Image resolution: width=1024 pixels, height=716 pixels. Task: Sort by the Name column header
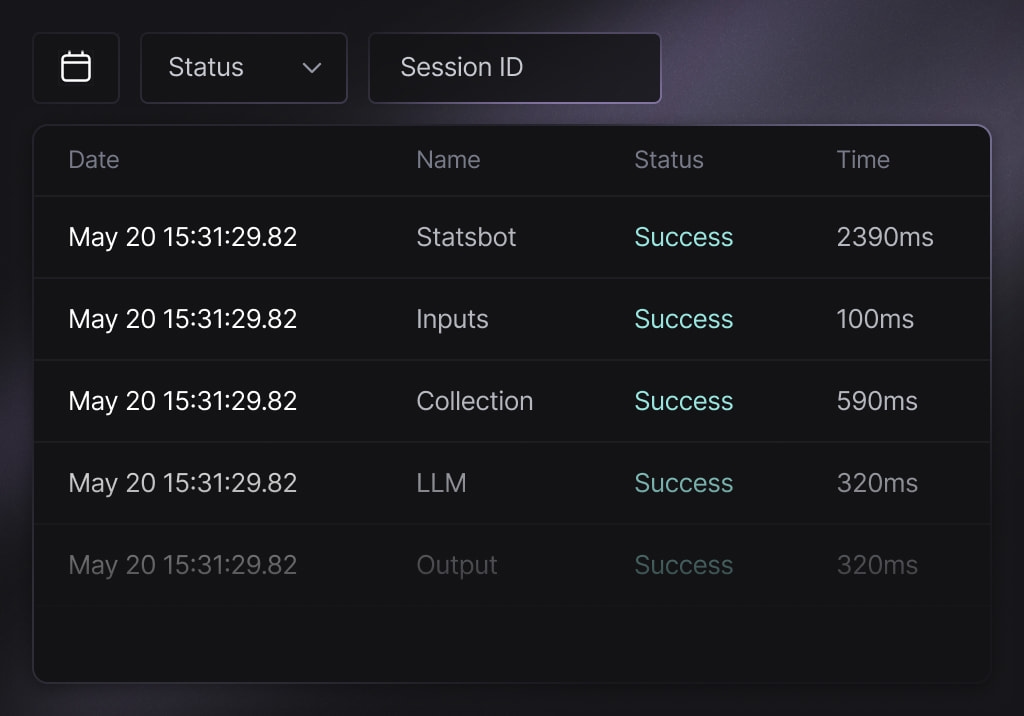click(449, 160)
